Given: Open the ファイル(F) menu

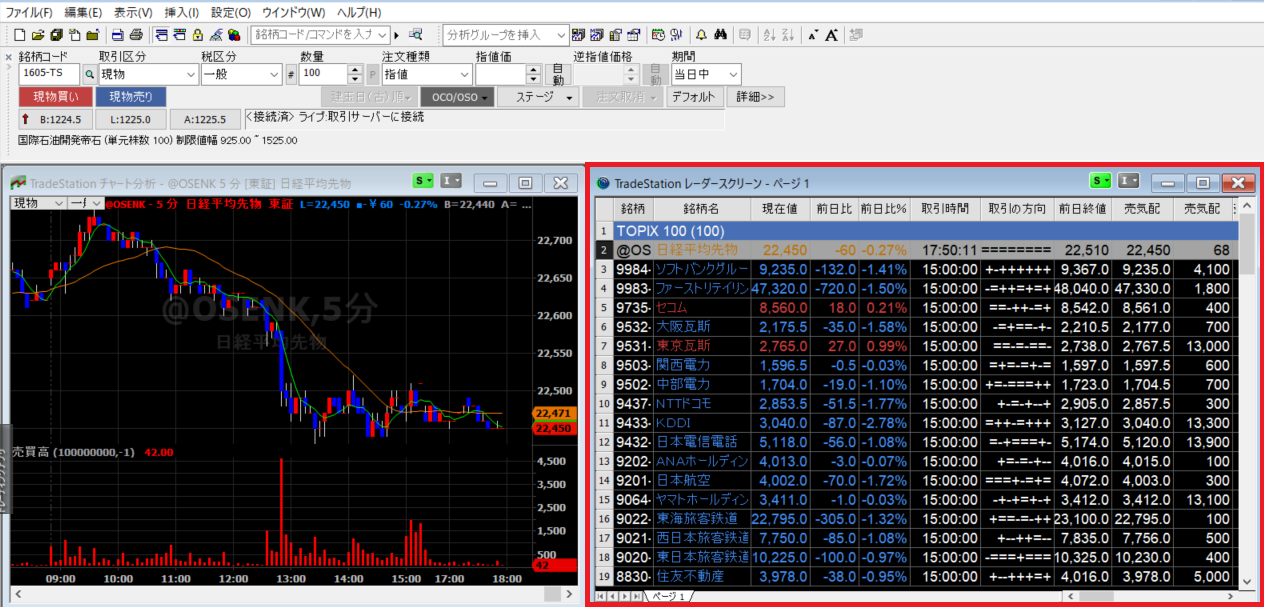Looking at the screenshot, I should coord(29,12).
